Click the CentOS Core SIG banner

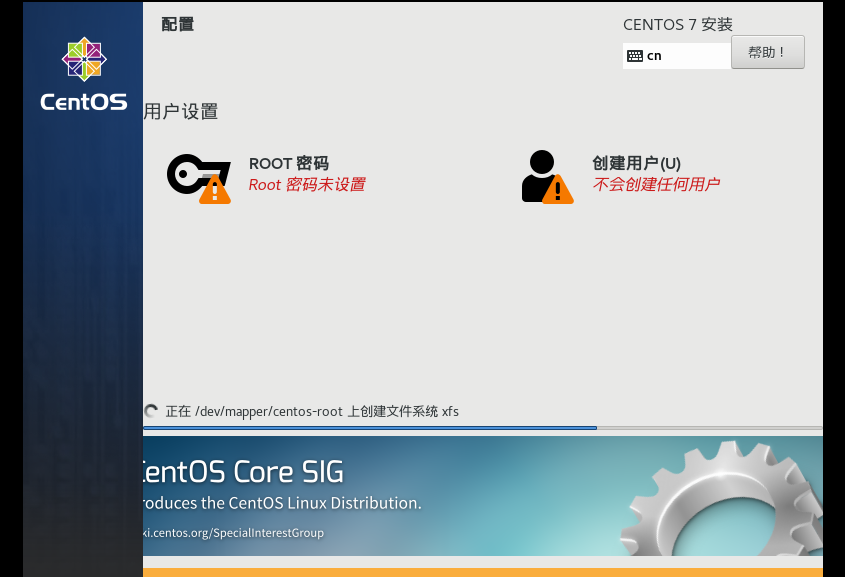pos(483,496)
